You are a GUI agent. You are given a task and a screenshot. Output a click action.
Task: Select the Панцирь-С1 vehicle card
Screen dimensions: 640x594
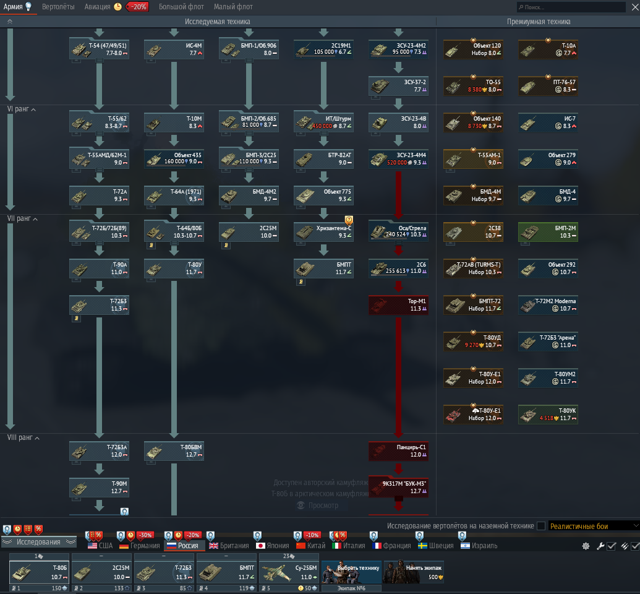click(398, 451)
